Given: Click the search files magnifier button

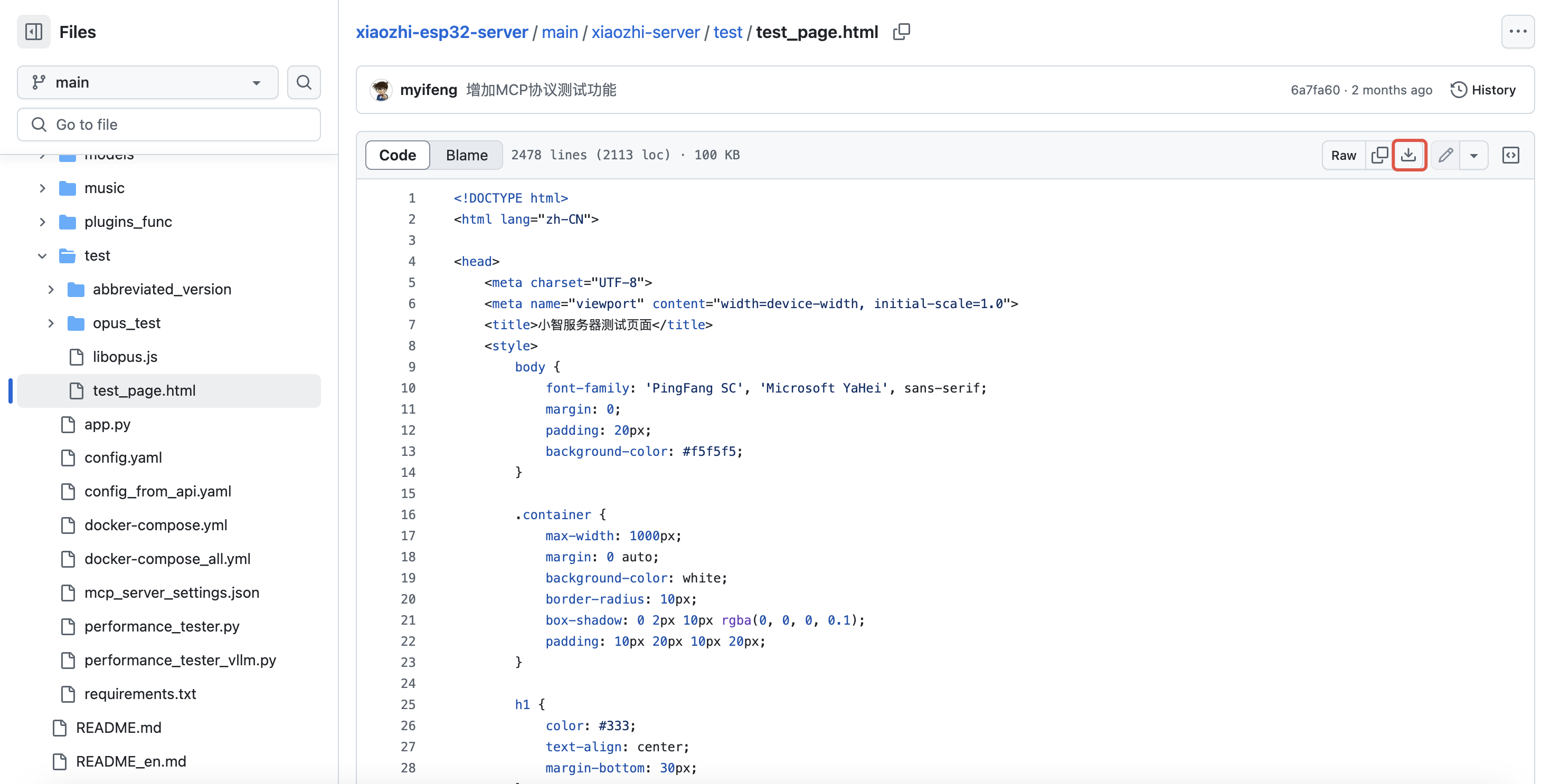Looking at the screenshot, I should click(304, 82).
